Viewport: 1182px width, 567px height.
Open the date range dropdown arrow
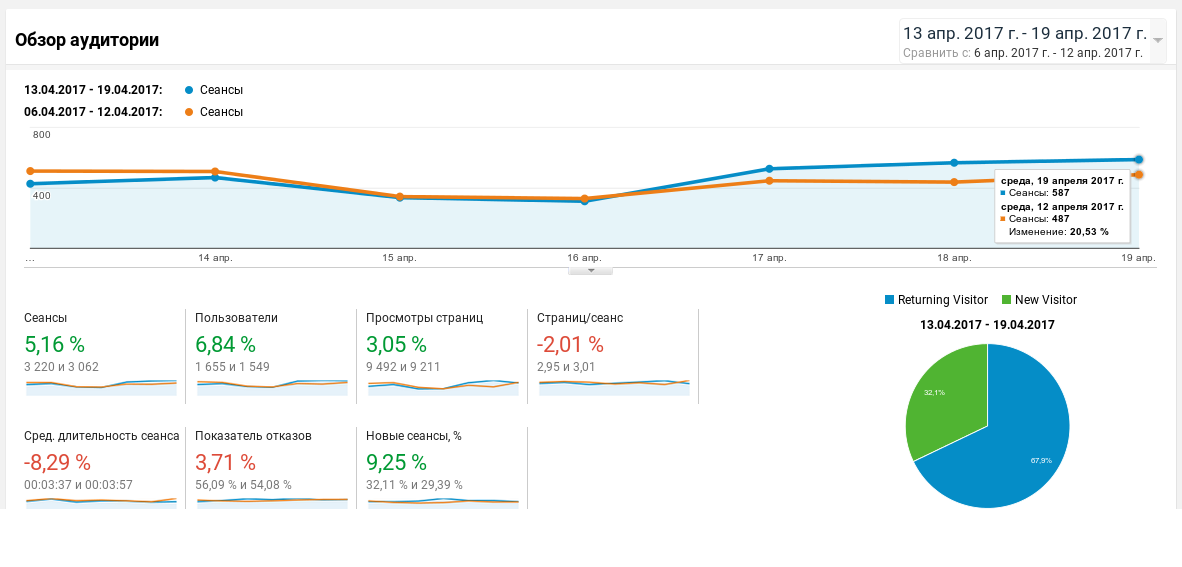[x=1157, y=41]
